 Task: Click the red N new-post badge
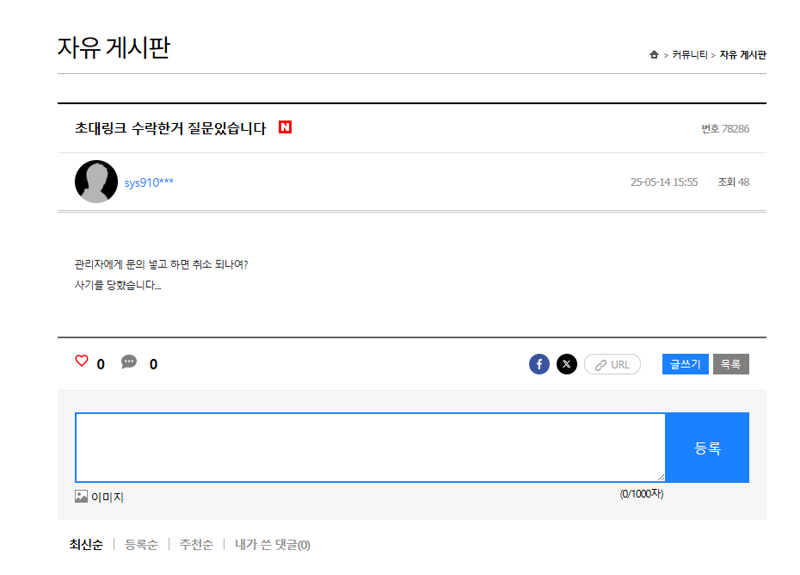pyautogui.click(x=285, y=127)
